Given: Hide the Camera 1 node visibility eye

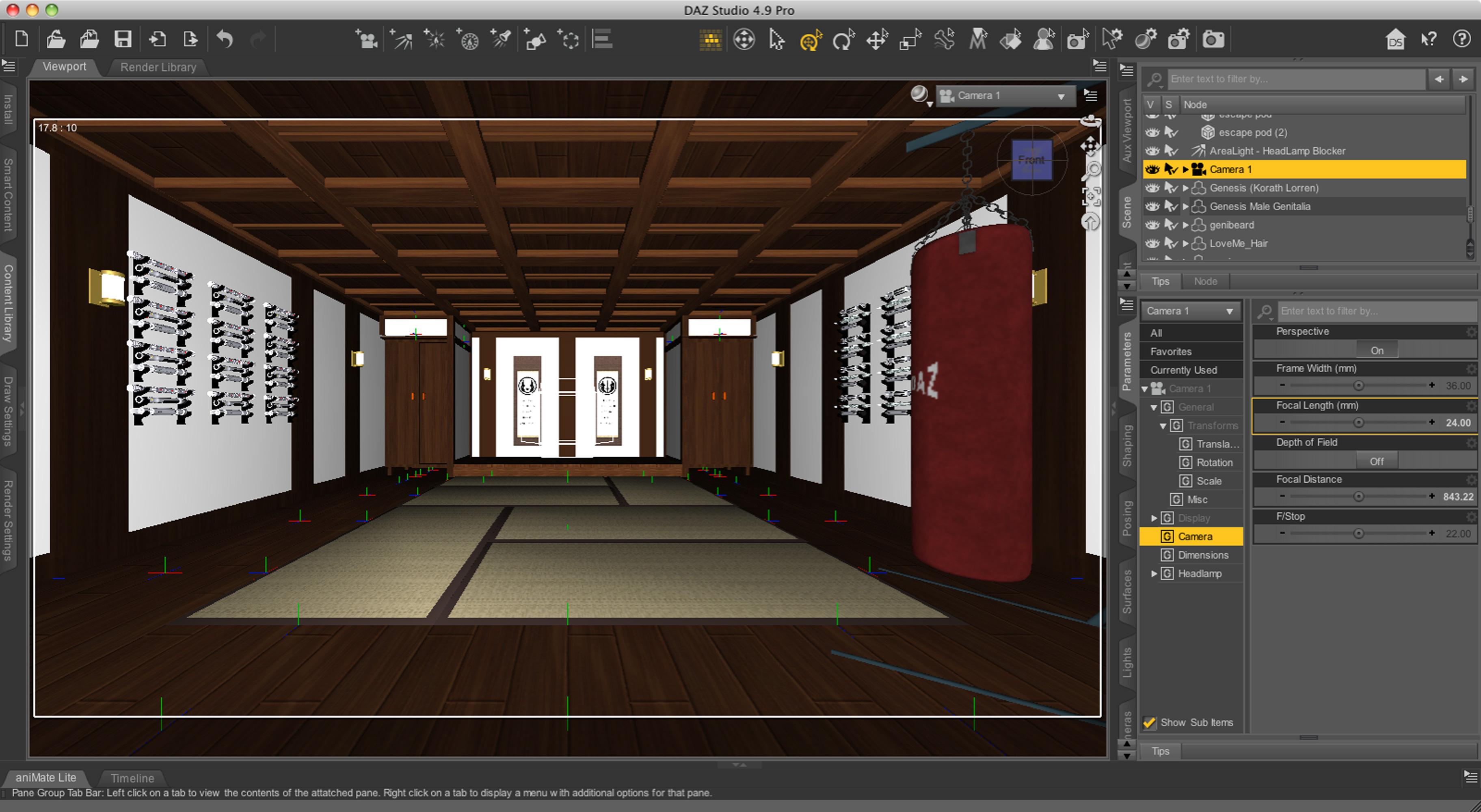Looking at the screenshot, I should tap(1152, 170).
